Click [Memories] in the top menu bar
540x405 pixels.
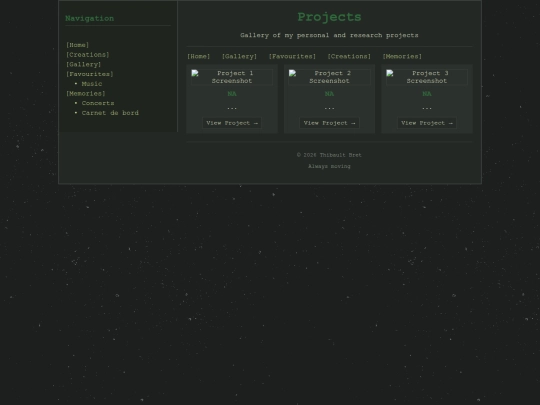click(x=402, y=56)
